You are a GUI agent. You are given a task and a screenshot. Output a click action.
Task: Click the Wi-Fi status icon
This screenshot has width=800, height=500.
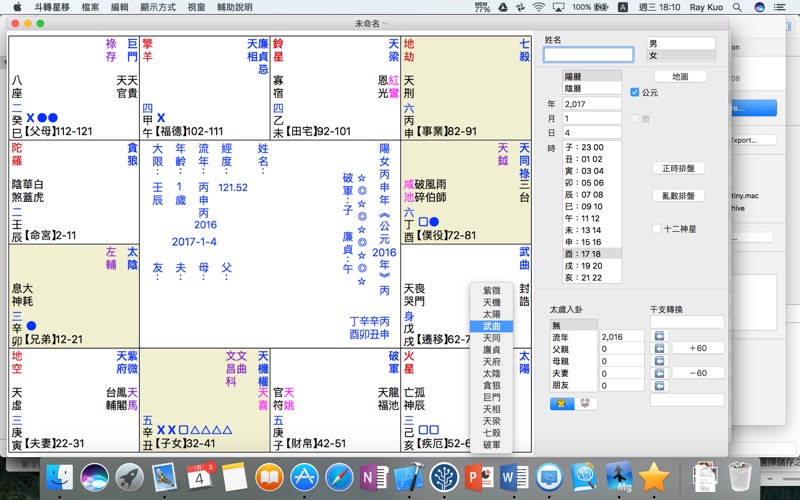538,7
